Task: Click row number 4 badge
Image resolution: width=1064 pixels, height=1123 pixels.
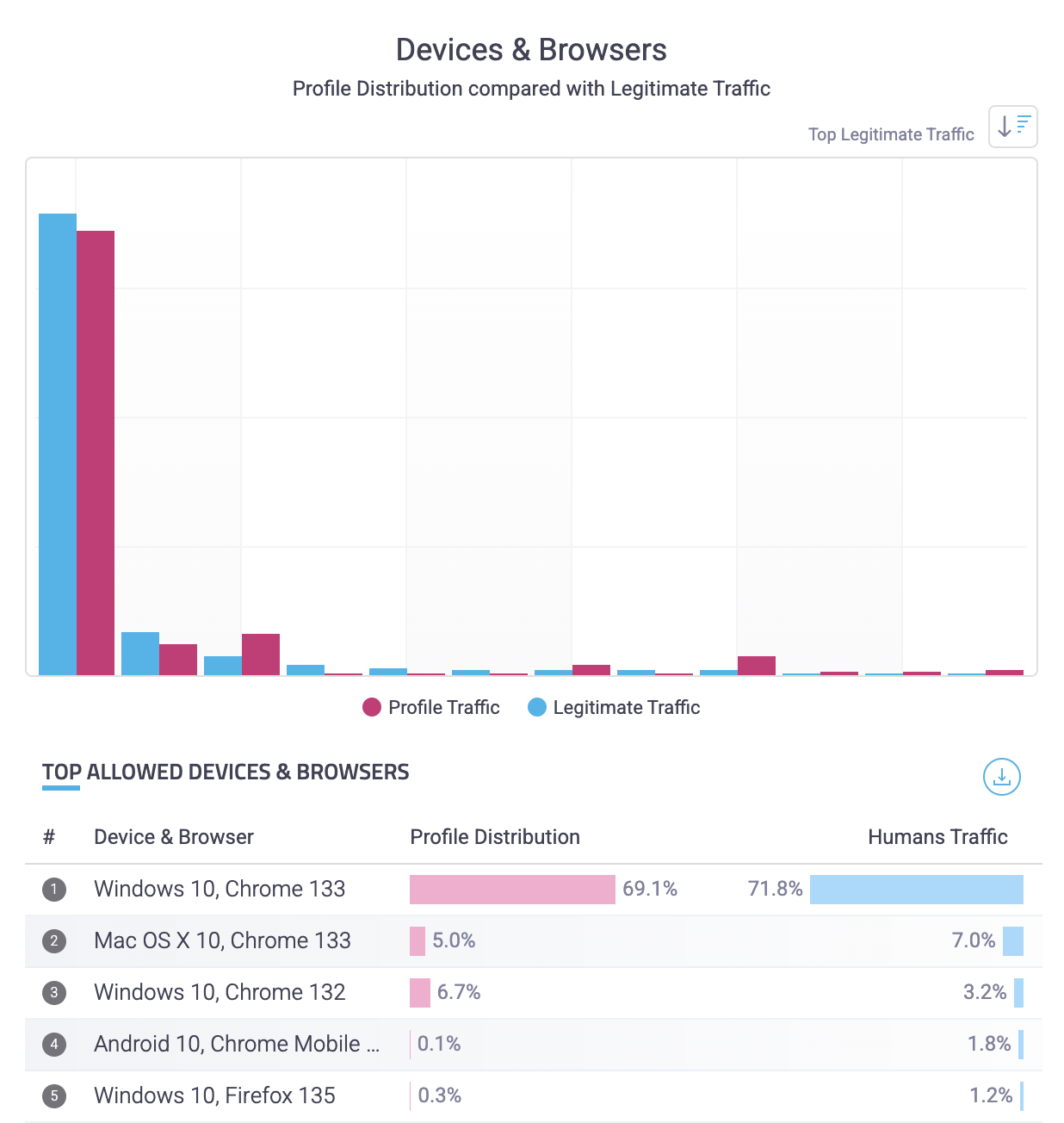Action: coord(54,1045)
